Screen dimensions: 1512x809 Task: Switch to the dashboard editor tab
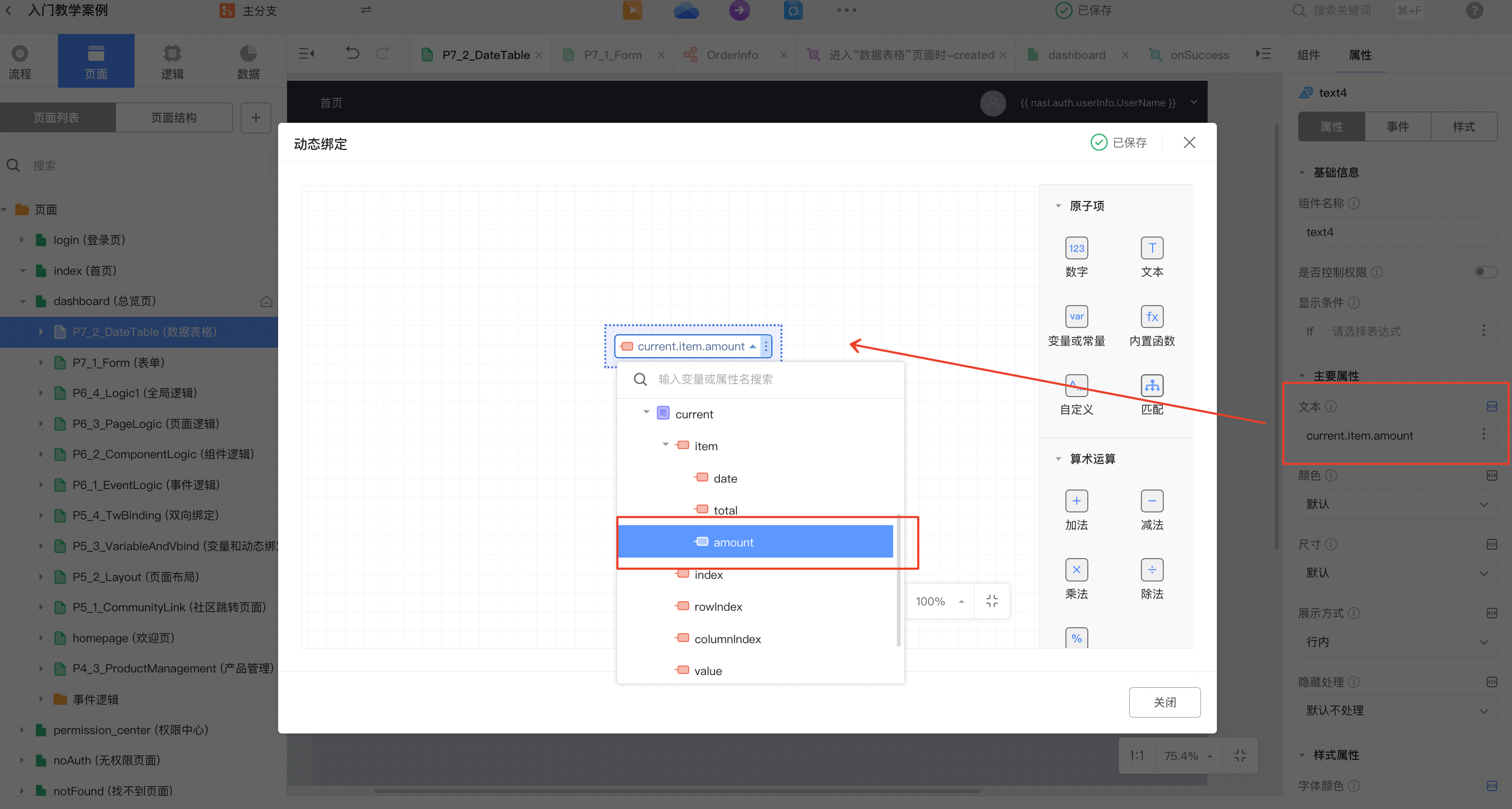[1076, 55]
